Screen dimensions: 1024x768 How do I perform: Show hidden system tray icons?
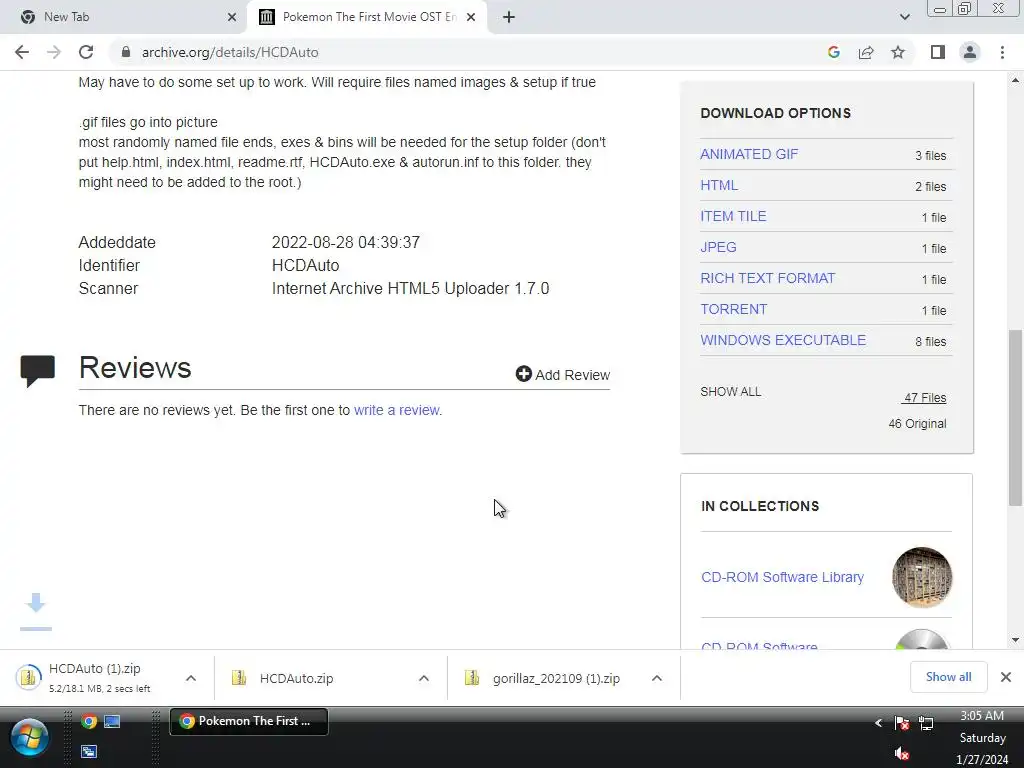tap(878, 722)
